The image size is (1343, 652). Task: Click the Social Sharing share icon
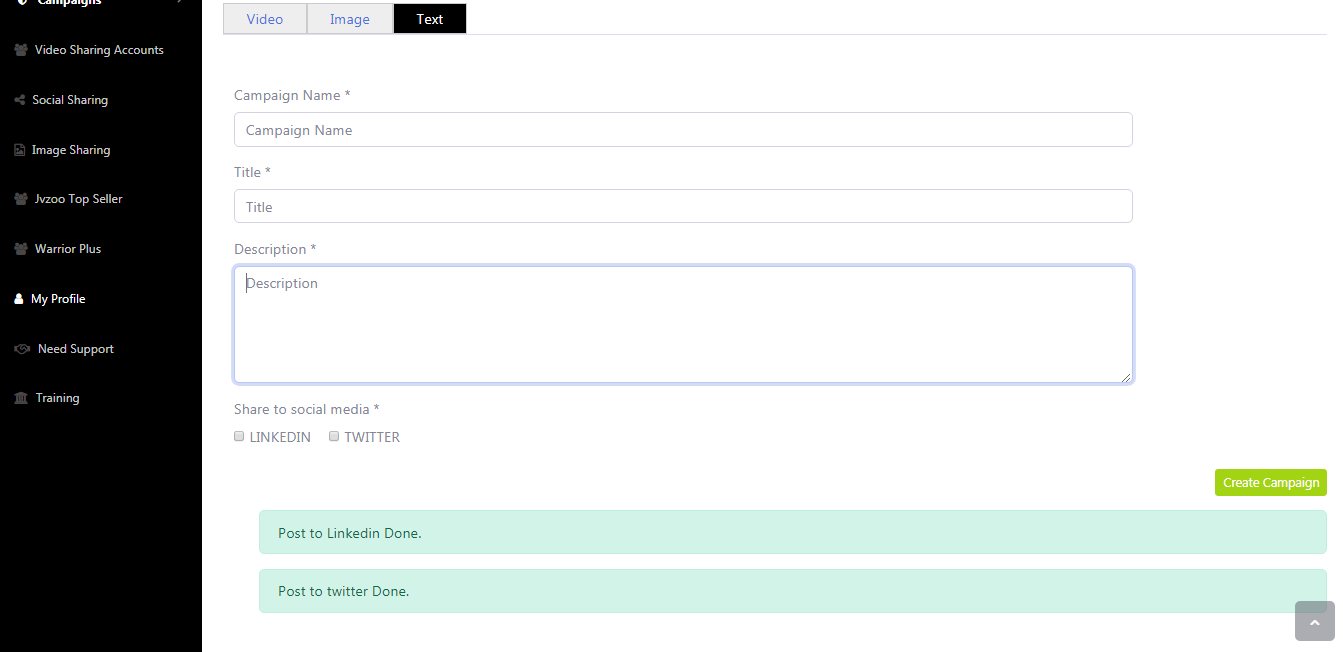point(20,100)
